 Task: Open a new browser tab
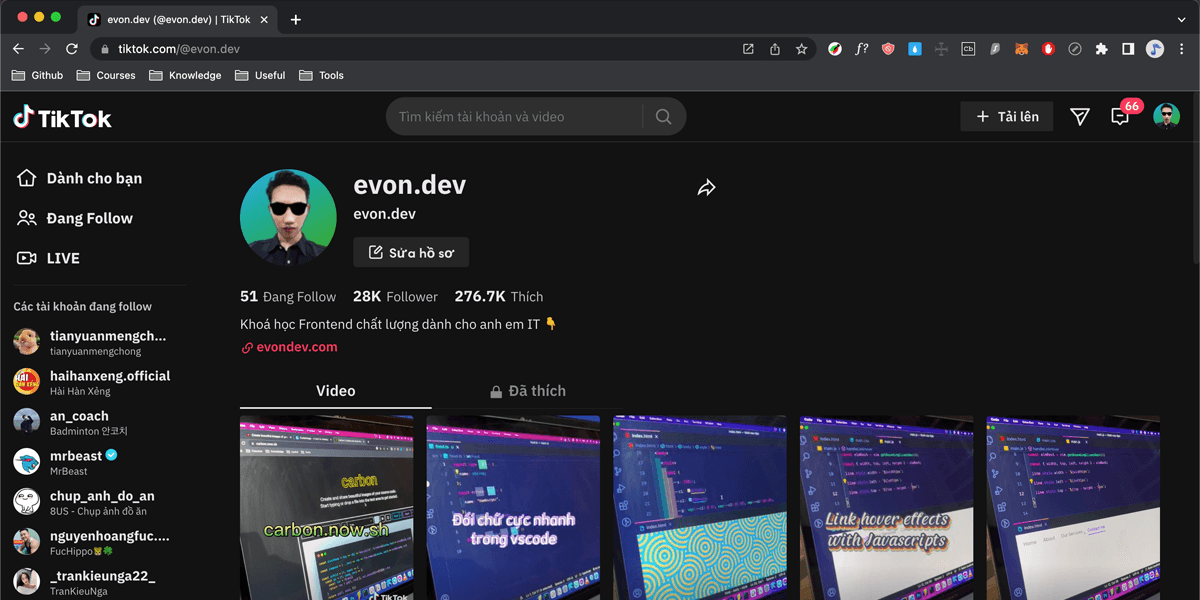pos(296,19)
